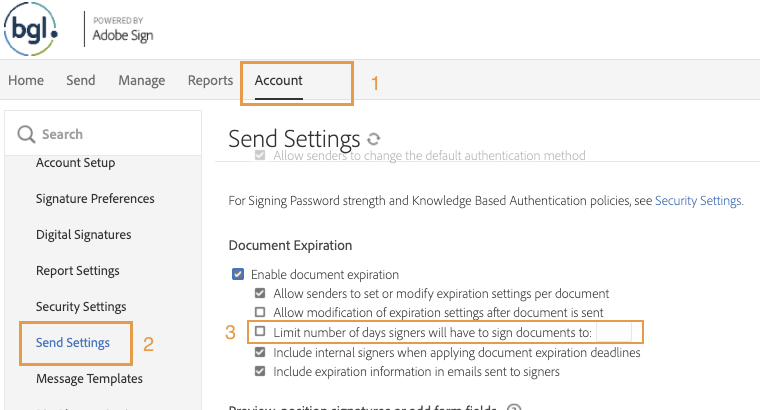Open Account Setup in sidebar
The width and height of the screenshot is (760, 410).
(x=75, y=163)
